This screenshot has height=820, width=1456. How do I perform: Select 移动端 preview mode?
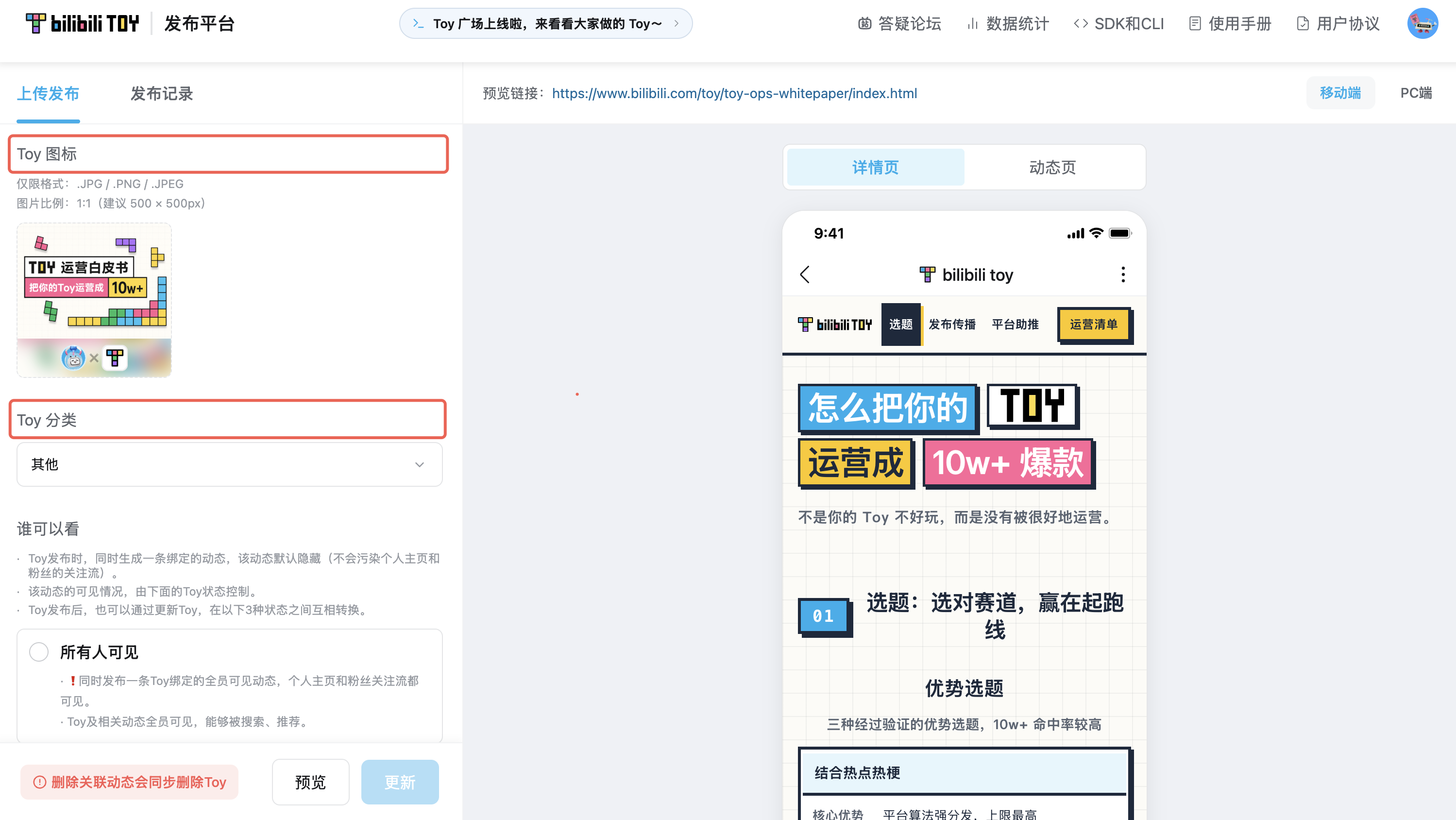pos(1340,93)
